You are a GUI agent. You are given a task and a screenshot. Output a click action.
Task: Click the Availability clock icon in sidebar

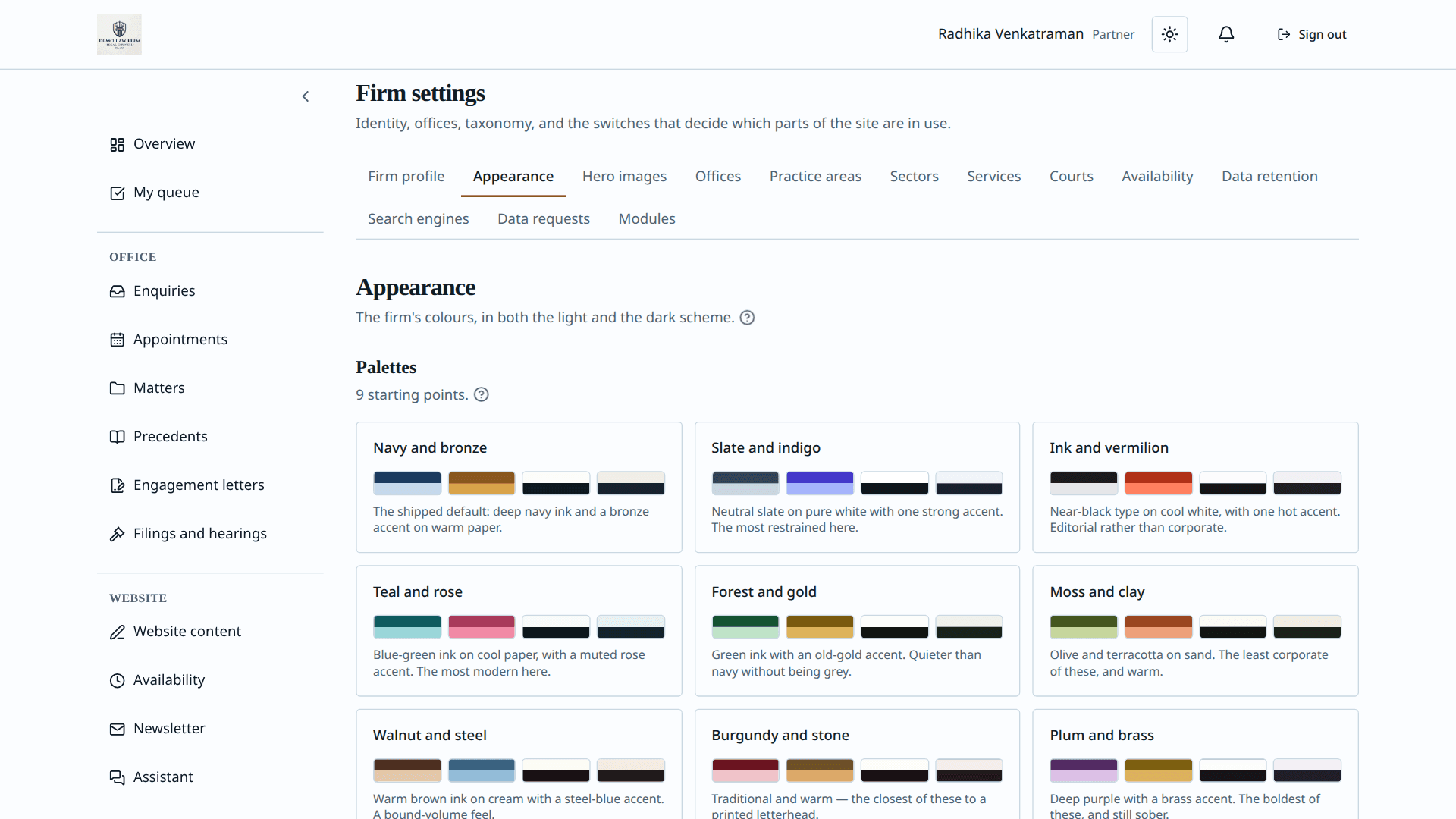click(117, 680)
